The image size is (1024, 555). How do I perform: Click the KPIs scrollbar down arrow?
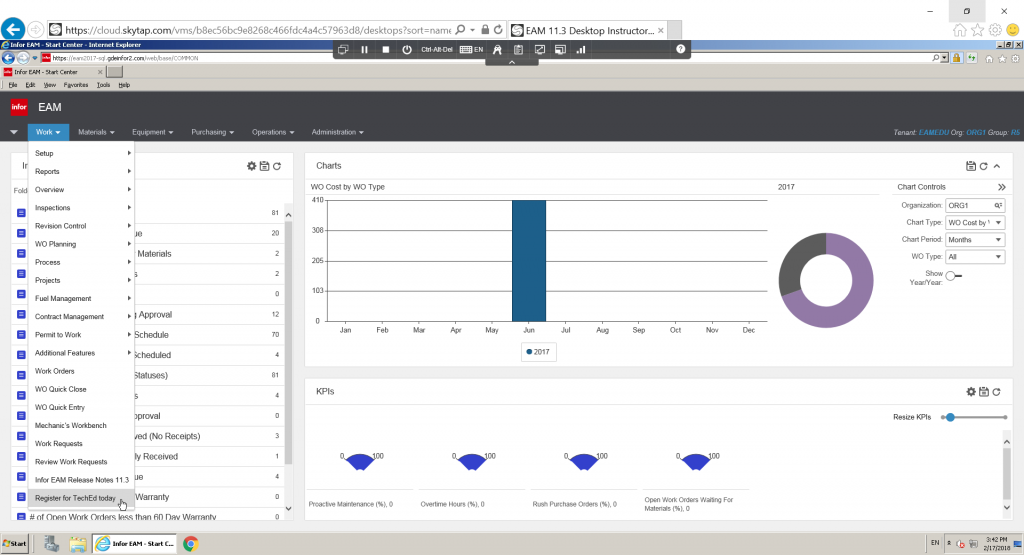pyautogui.click(x=1006, y=507)
